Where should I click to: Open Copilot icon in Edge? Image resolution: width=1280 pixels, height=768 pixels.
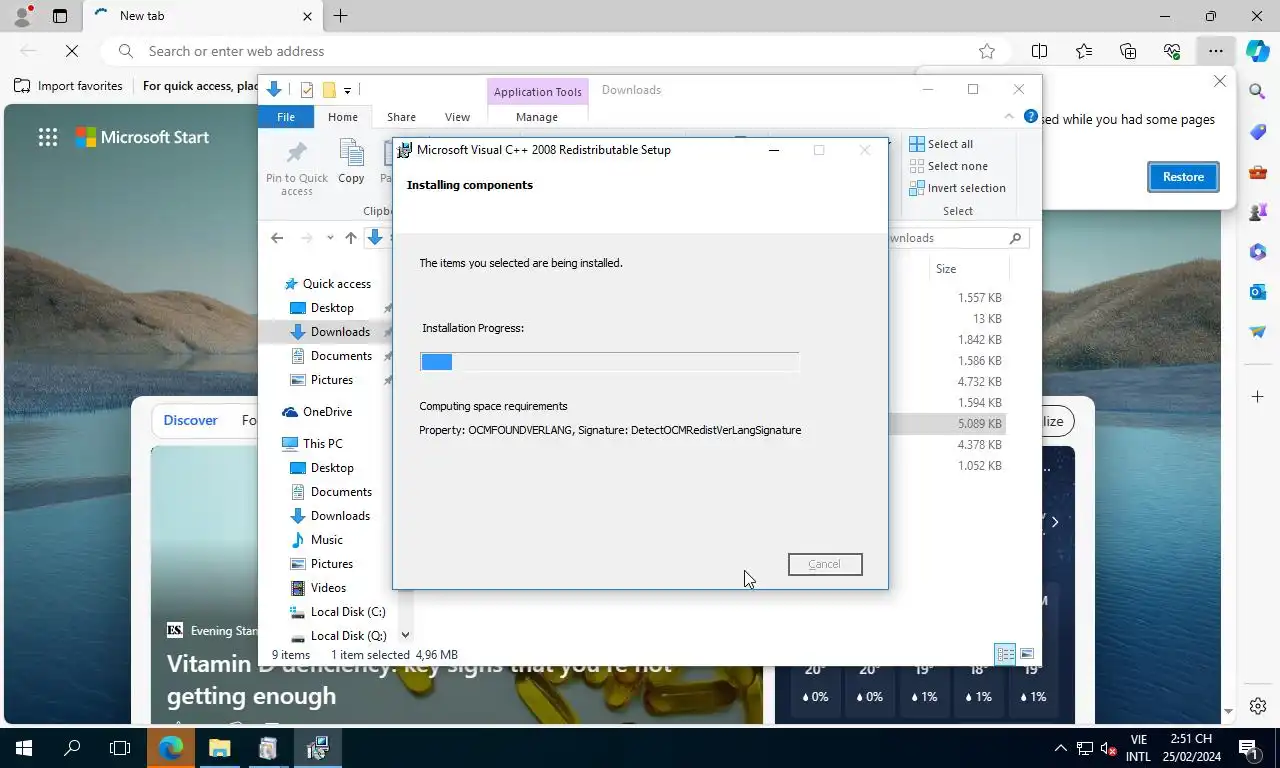(x=1258, y=51)
